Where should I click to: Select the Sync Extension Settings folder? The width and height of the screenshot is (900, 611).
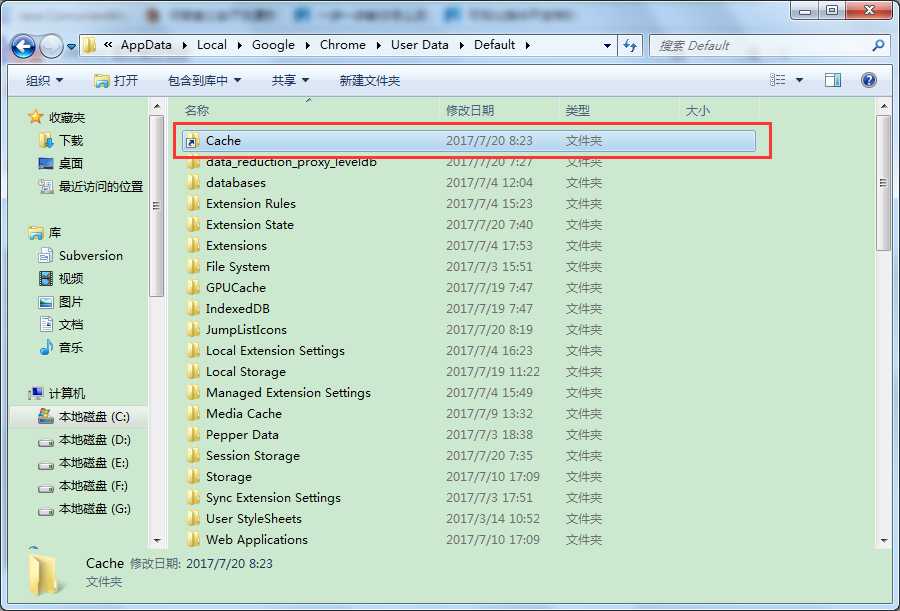(x=273, y=497)
